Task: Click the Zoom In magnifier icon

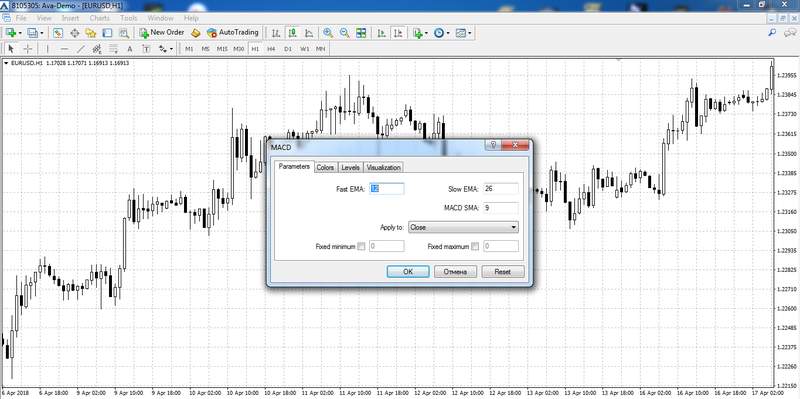Action: pyautogui.click(x=328, y=33)
